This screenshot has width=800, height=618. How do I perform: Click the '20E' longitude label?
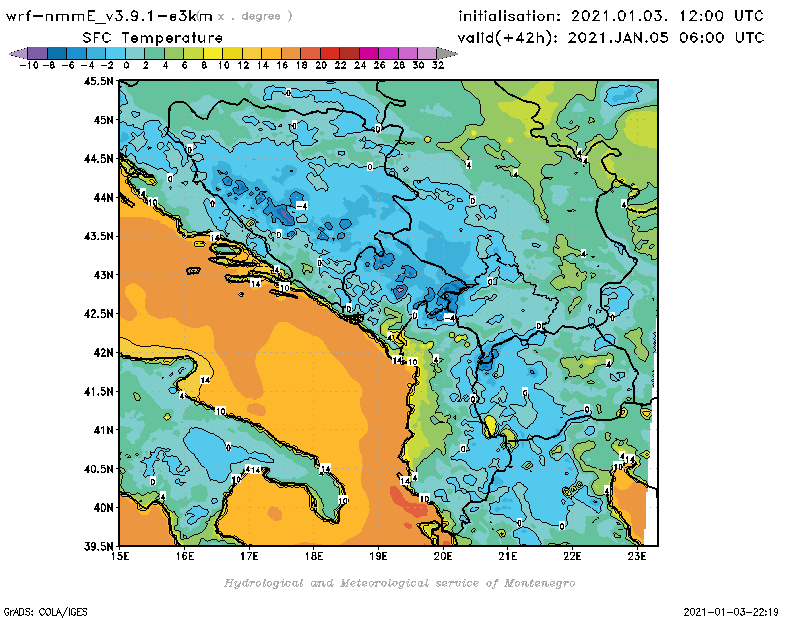tap(443, 556)
